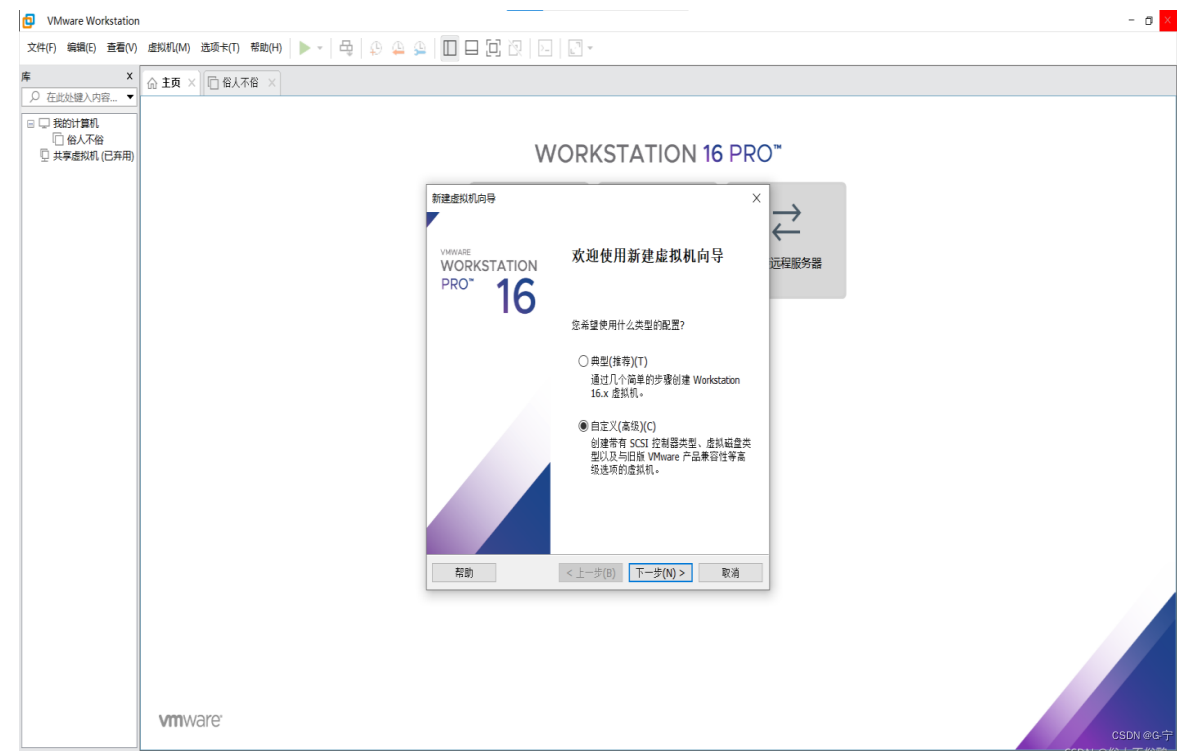Collapse the 我的计算机 tree node

(x=30, y=124)
